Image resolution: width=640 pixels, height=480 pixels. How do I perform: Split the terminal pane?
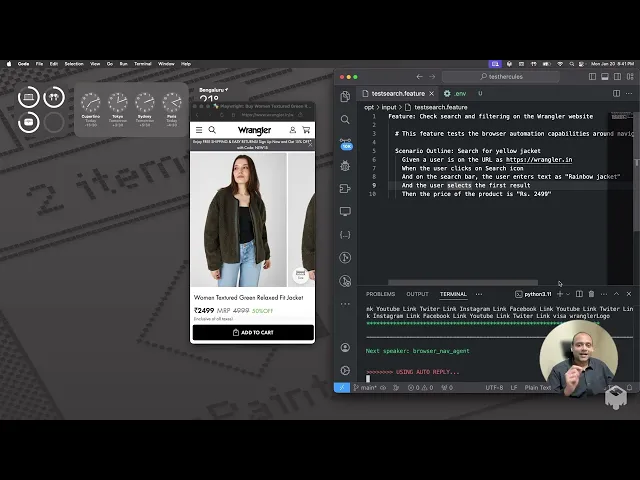pyautogui.click(x=579, y=294)
